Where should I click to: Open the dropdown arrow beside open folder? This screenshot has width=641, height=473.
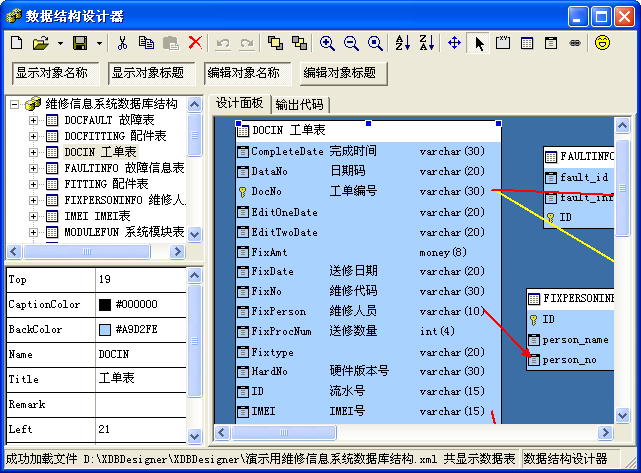pos(60,43)
